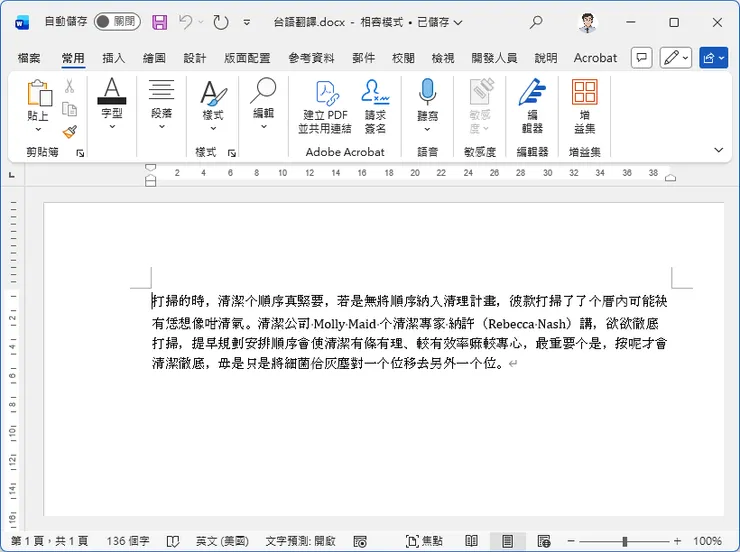Open the 校閱 ribbon tab

[x=403, y=58]
